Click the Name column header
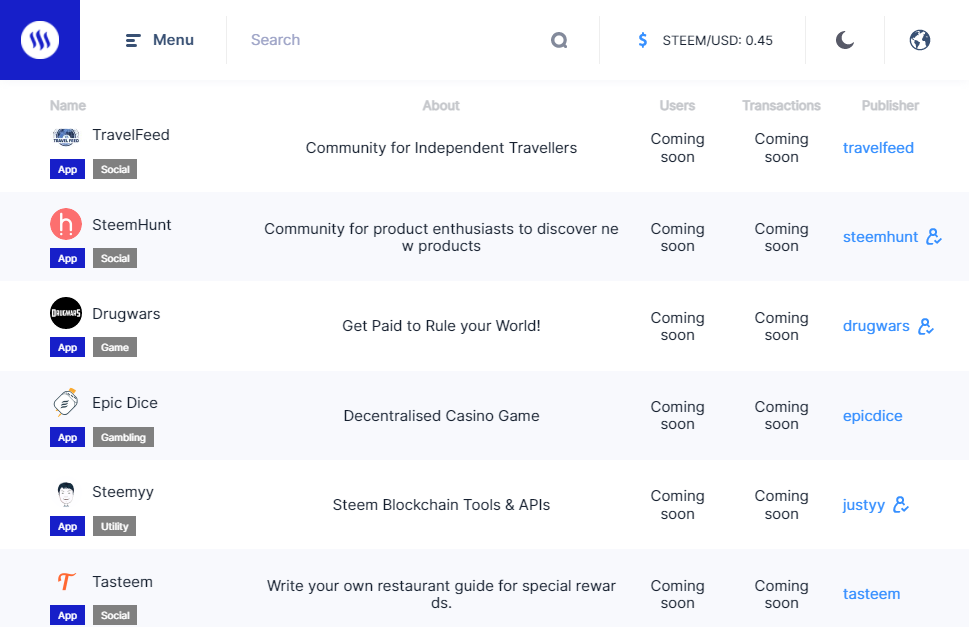This screenshot has width=969, height=627. [x=68, y=106]
